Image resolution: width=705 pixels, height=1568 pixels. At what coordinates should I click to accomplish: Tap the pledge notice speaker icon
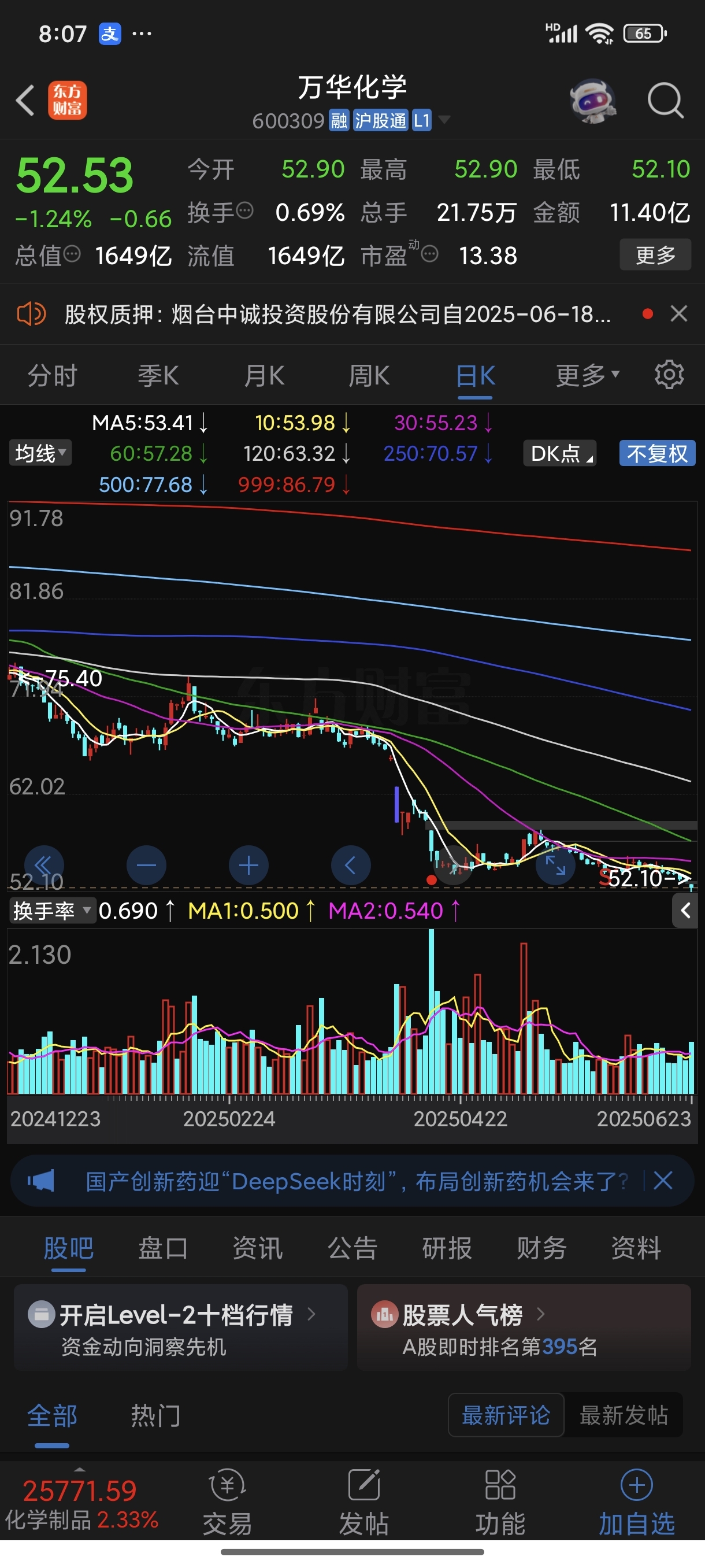(31, 315)
